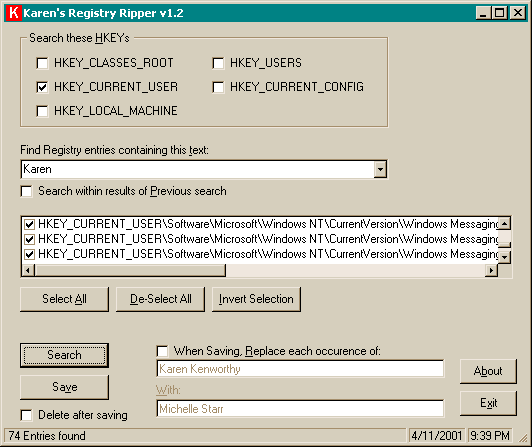Screen dimensions: 532x447
Task: Check Delete after saving
Action: coord(26,415)
